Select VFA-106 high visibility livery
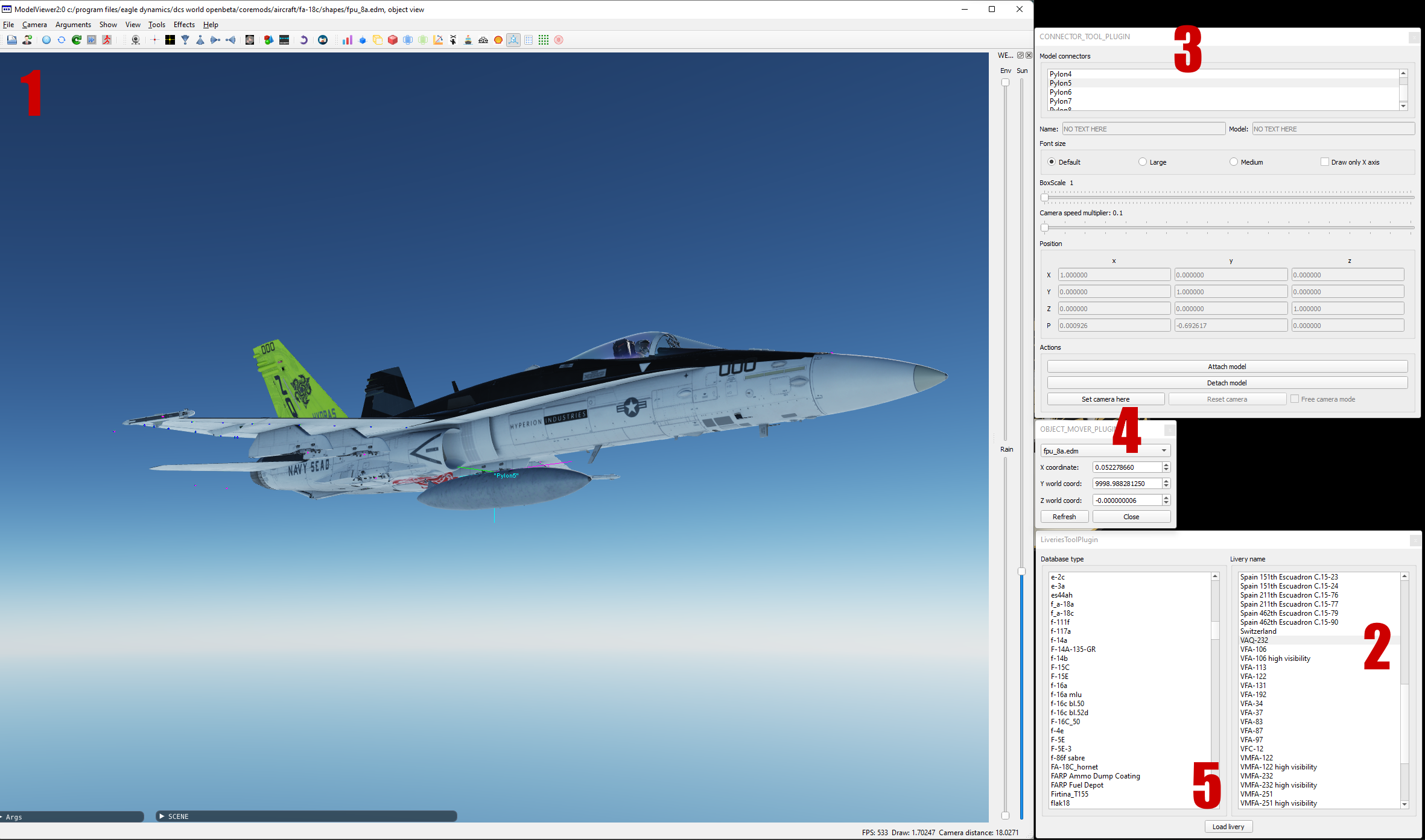The height and width of the screenshot is (840, 1425). (1275, 658)
